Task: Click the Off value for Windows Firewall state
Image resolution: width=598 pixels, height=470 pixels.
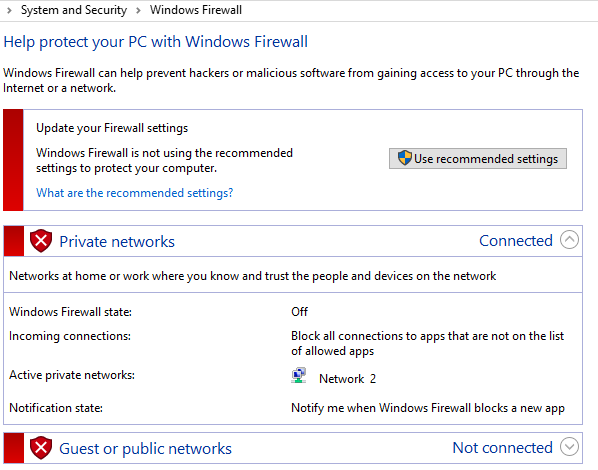Action: click(x=299, y=312)
